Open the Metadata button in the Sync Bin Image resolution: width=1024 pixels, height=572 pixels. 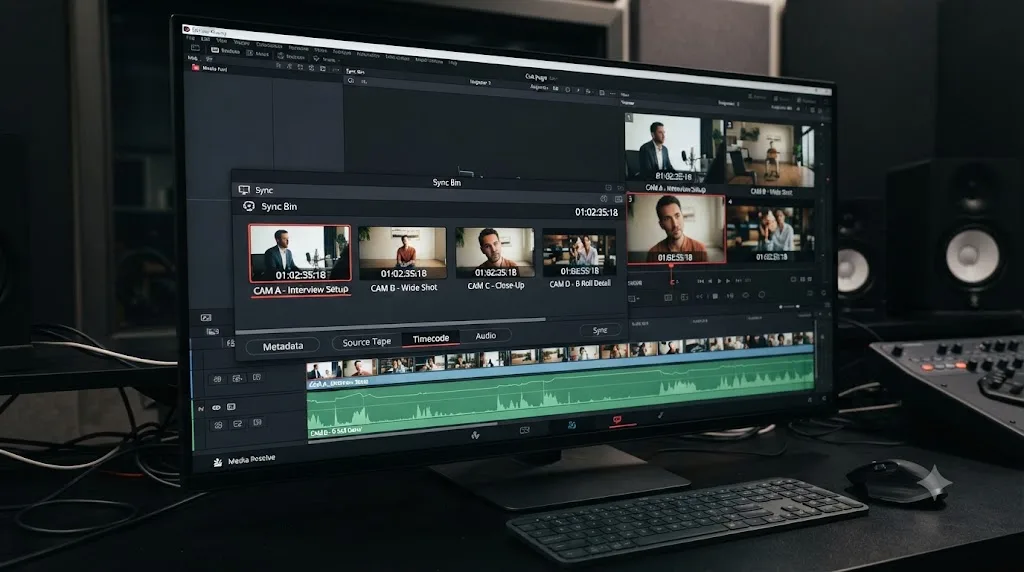pos(283,346)
